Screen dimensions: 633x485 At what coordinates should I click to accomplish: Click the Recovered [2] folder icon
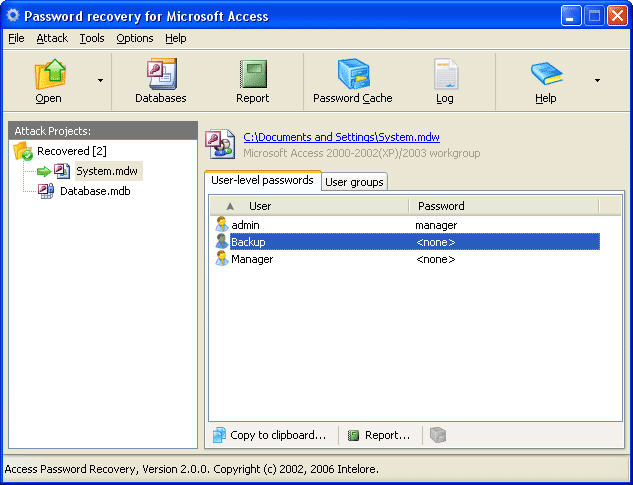[x=23, y=151]
